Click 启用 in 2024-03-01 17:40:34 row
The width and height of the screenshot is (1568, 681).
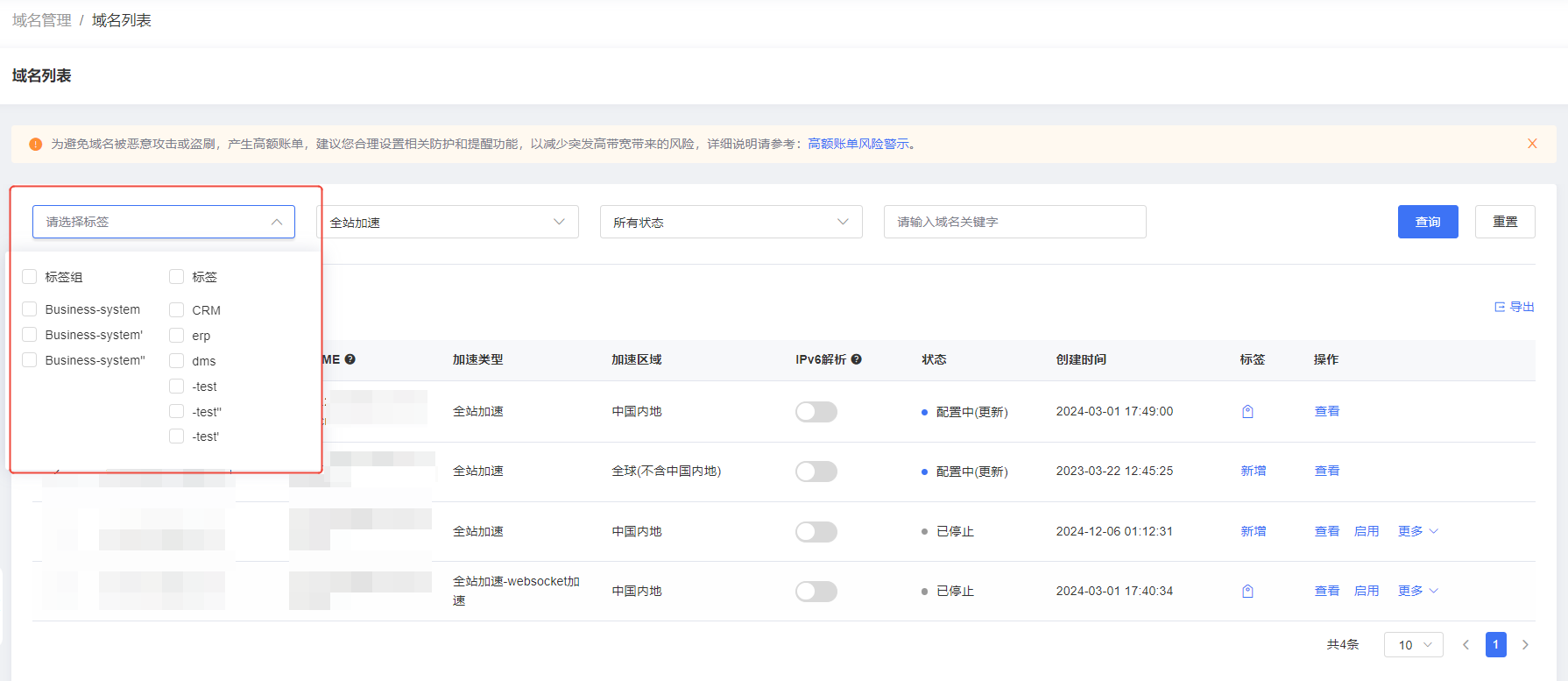tap(1367, 591)
